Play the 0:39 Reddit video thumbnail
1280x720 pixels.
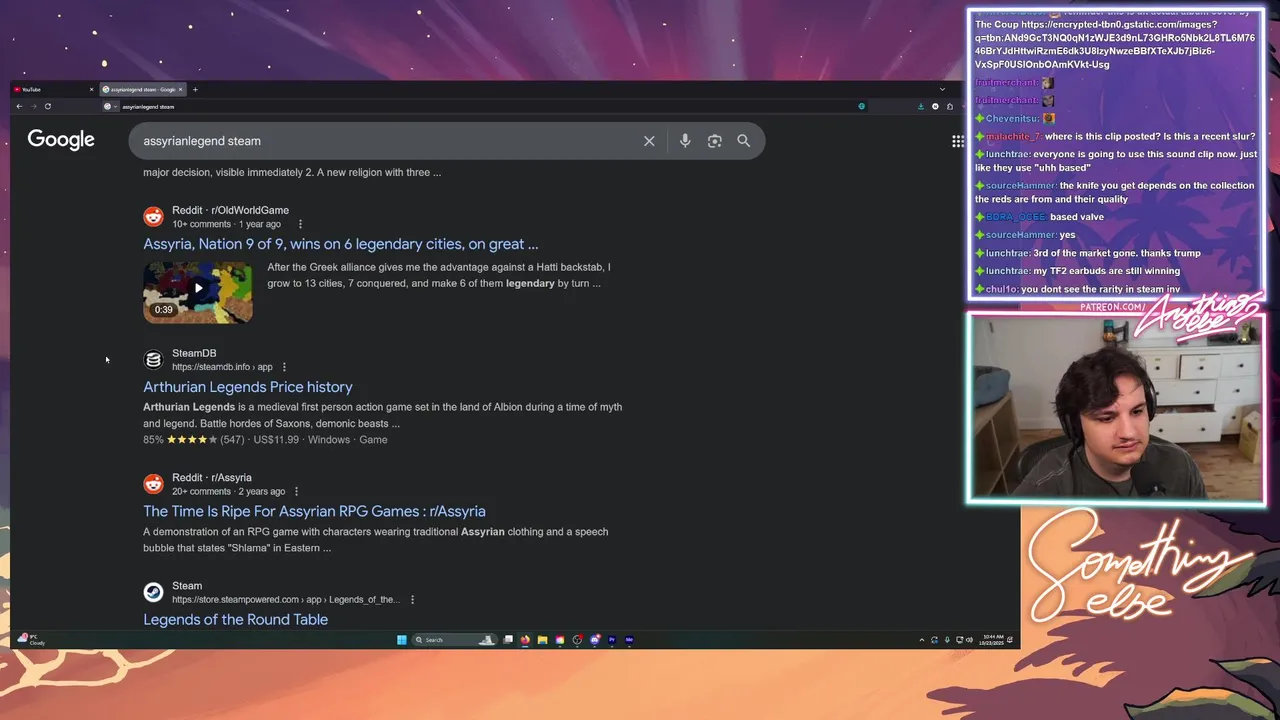click(x=198, y=291)
